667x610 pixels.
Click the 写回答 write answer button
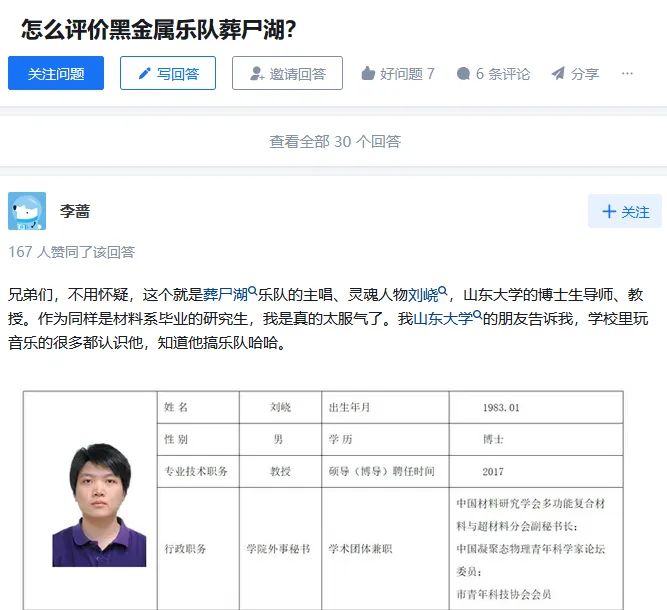pyautogui.click(x=168, y=73)
